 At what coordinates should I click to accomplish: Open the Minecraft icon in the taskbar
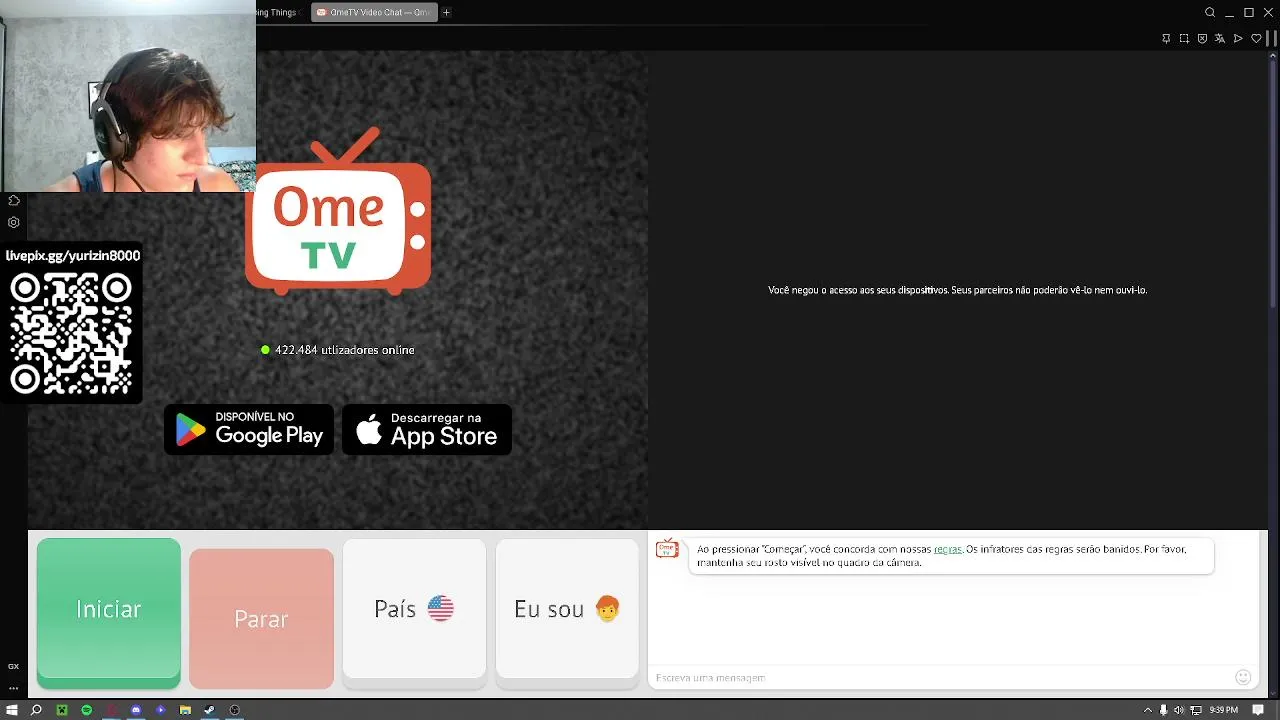click(x=62, y=710)
